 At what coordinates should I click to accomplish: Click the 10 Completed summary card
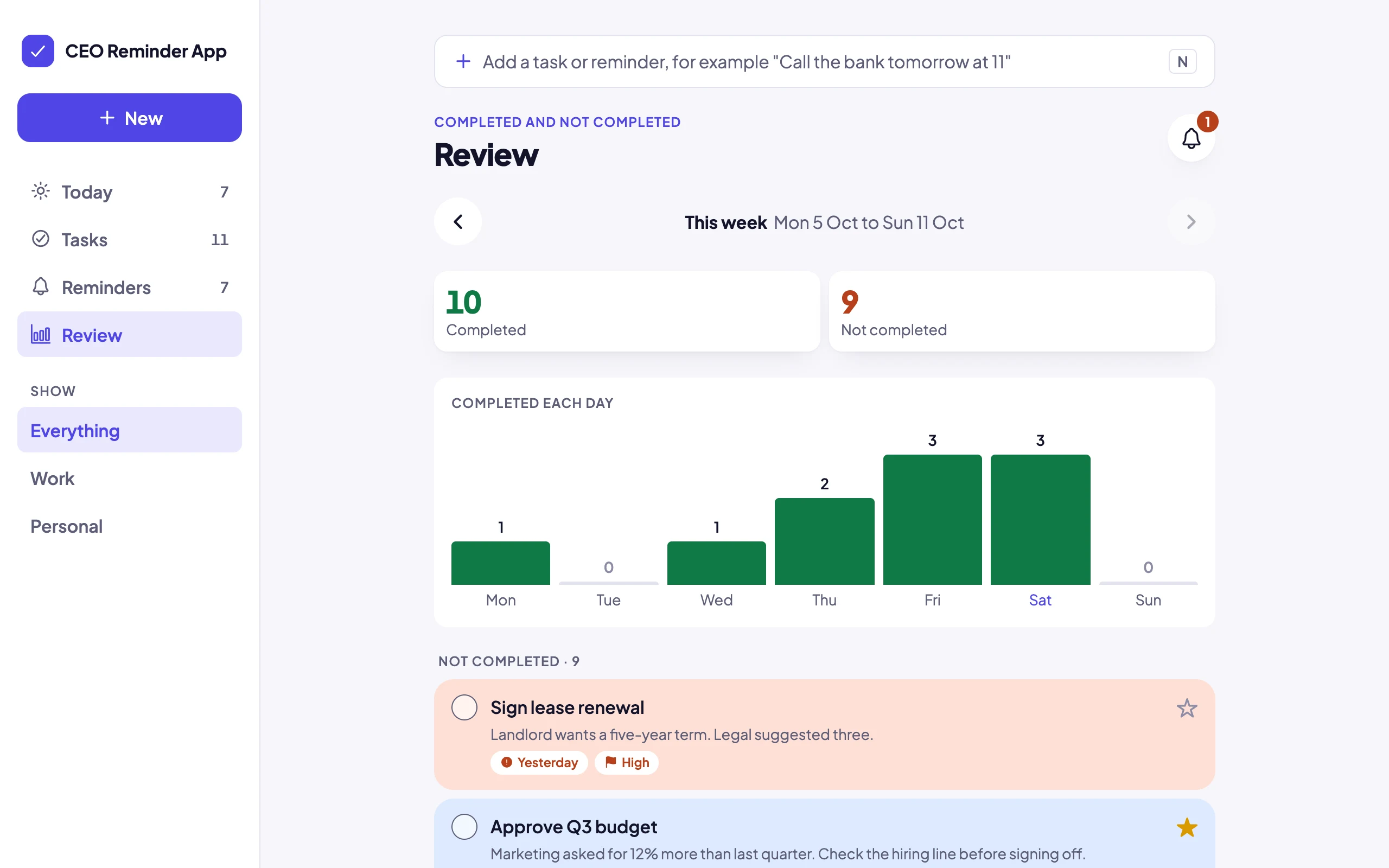pyautogui.click(x=627, y=311)
